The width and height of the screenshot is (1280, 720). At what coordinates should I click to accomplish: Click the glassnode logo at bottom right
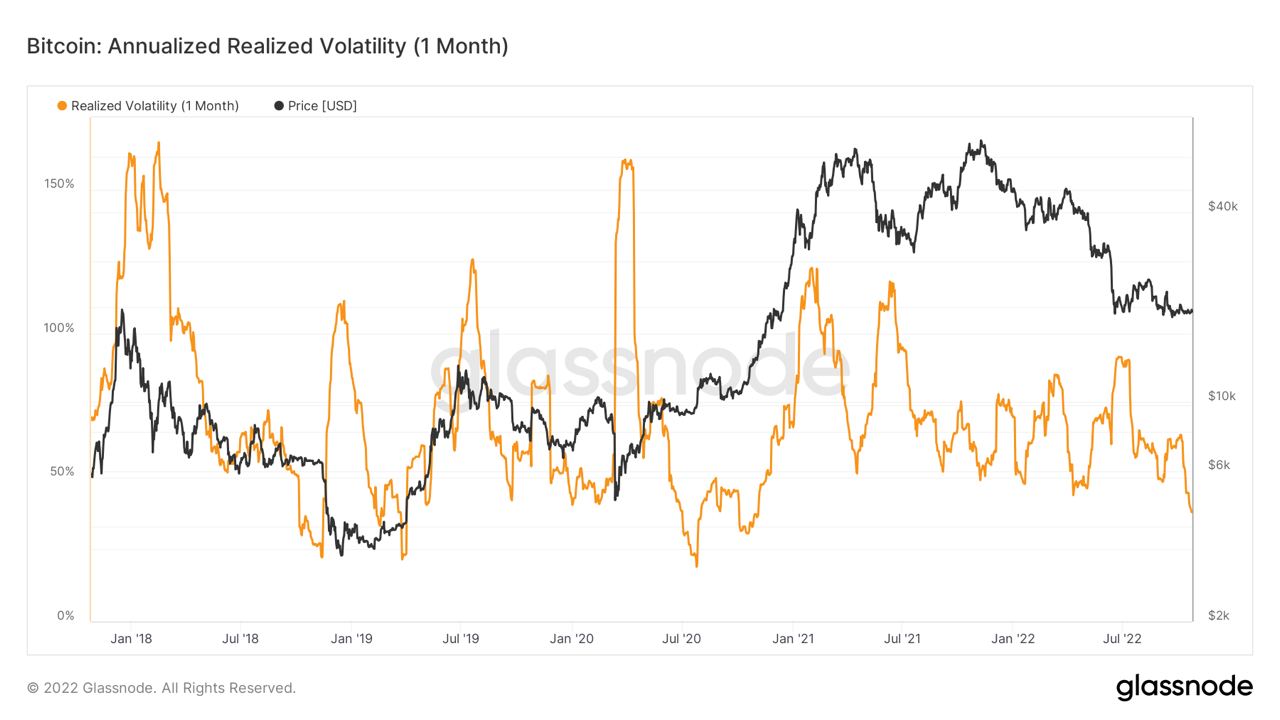pyautogui.click(x=1184, y=687)
